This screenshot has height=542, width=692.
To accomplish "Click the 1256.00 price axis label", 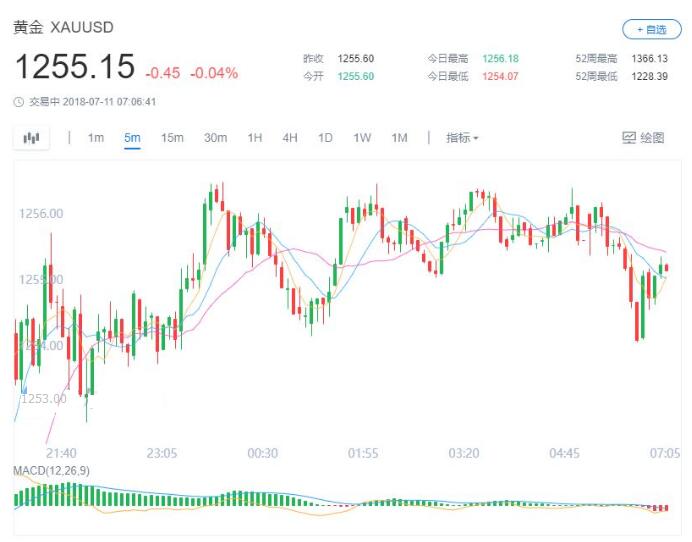I will pyautogui.click(x=40, y=213).
